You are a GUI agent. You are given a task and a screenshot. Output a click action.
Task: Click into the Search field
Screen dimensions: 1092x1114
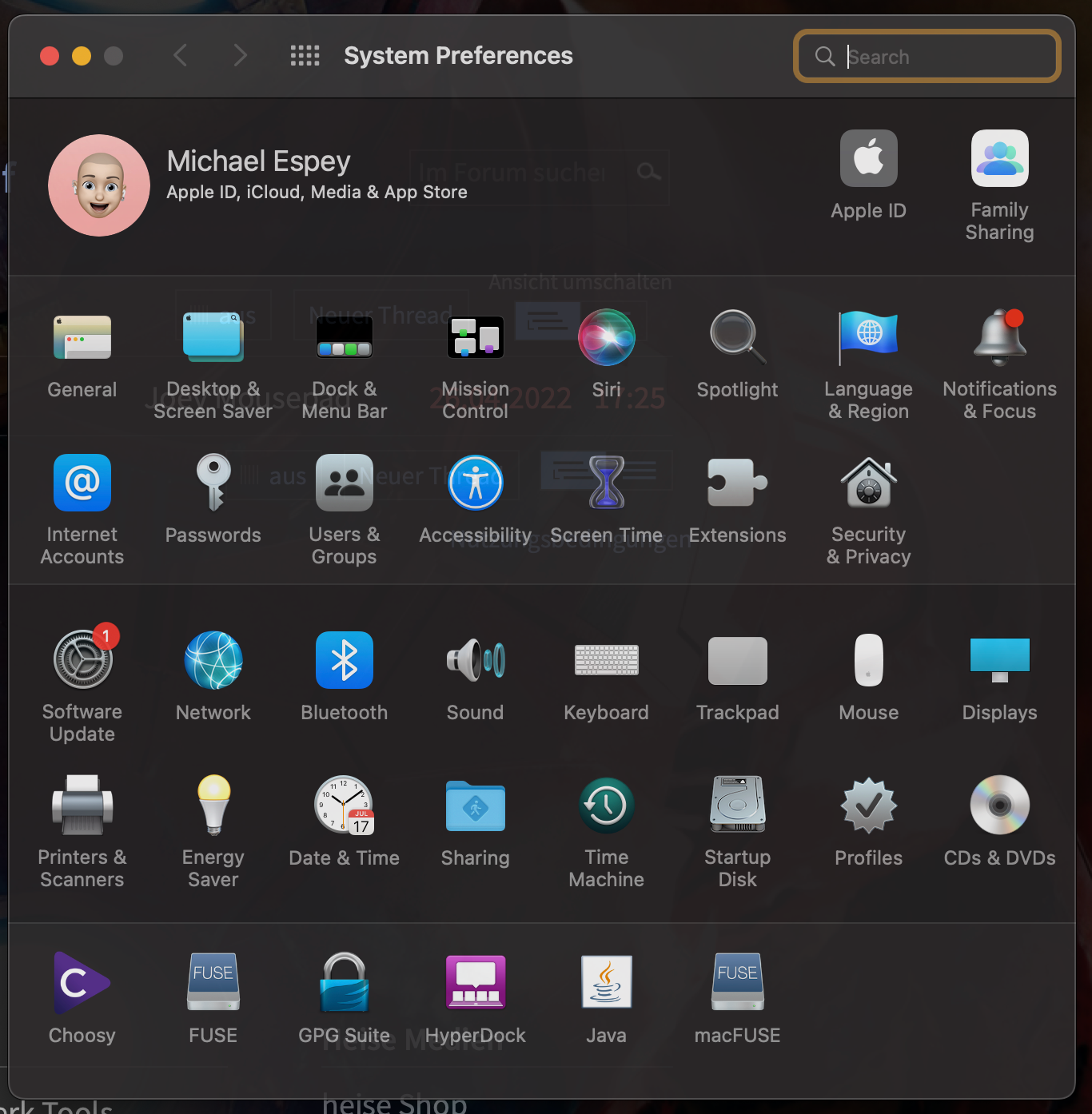pyautogui.click(x=943, y=57)
